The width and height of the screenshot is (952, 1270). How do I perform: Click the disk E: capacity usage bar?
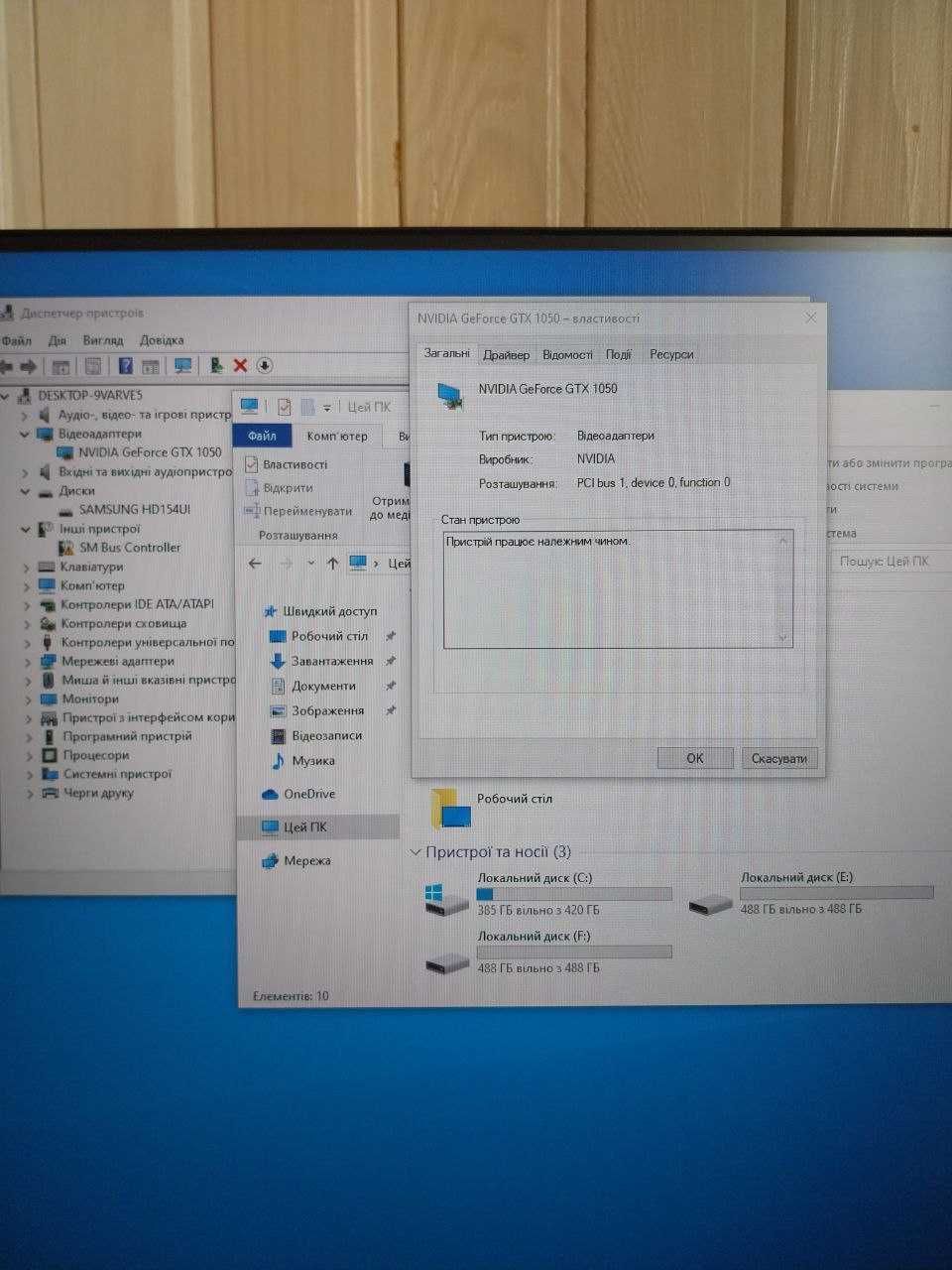coord(837,893)
